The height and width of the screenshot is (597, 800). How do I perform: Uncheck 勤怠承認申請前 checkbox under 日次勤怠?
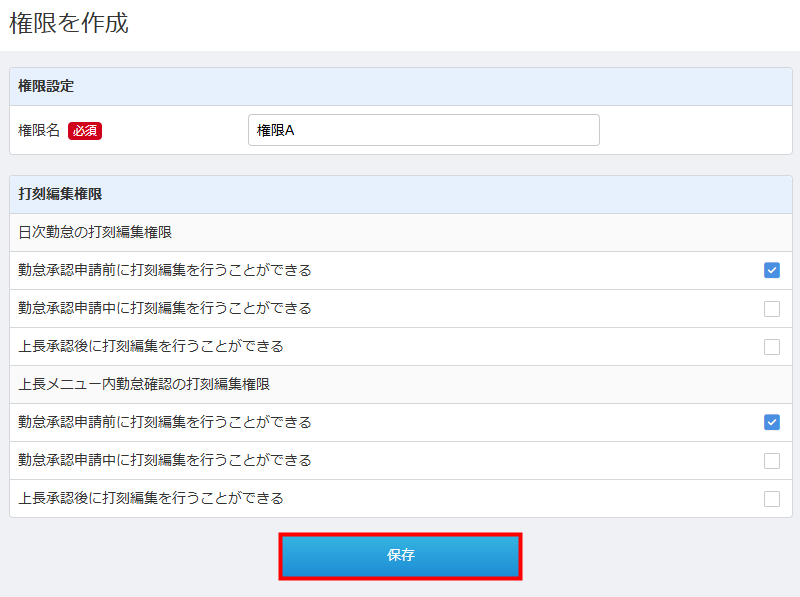coord(771,270)
